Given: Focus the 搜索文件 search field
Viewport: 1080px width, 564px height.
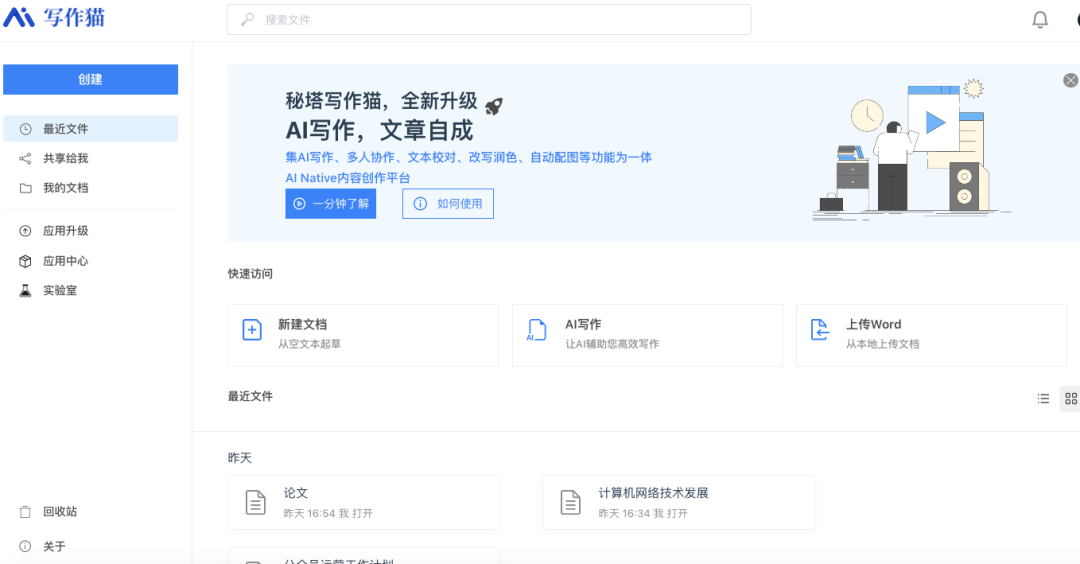Looking at the screenshot, I should [489, 19].
